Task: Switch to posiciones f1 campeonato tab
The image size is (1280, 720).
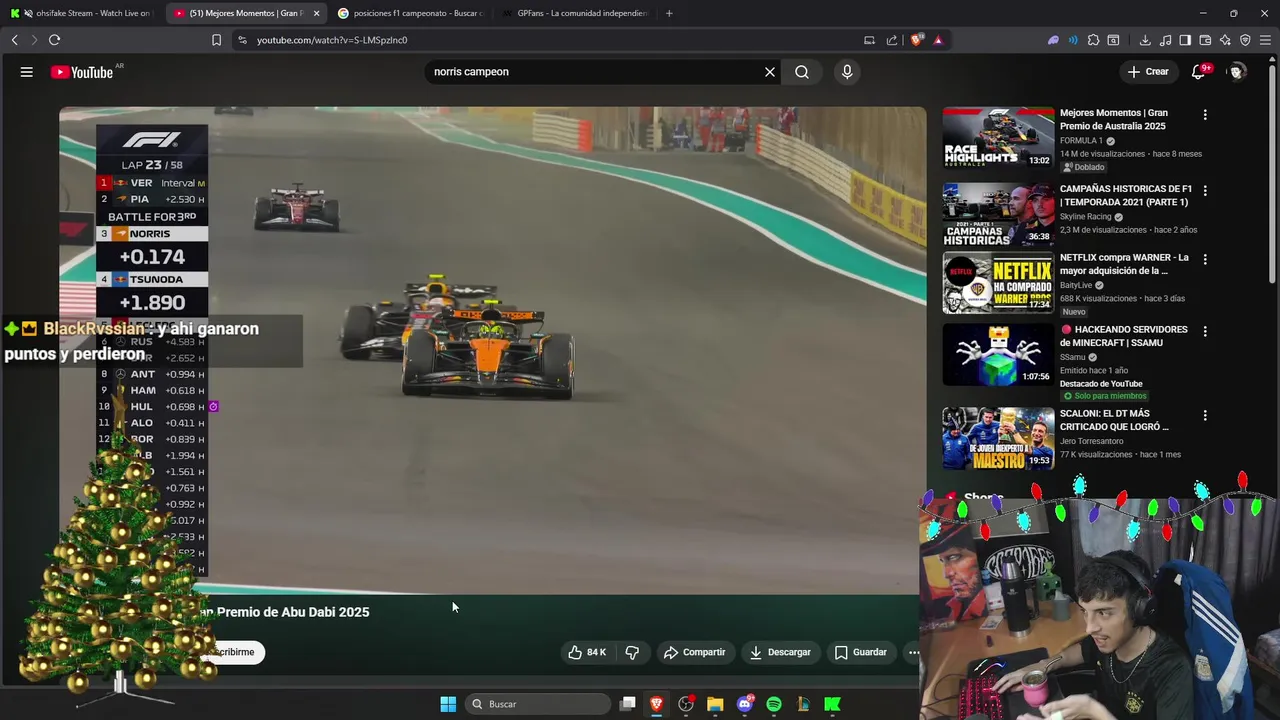Action: 410,13
